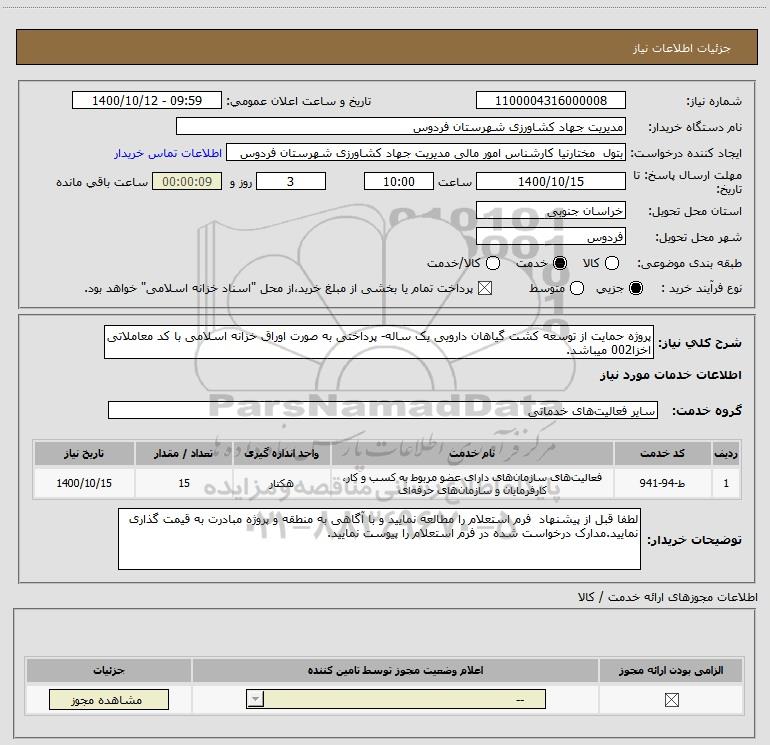Screen dimensions: 770x745
Task: Click the unit cell هکتار
Action: pos(281,483)
